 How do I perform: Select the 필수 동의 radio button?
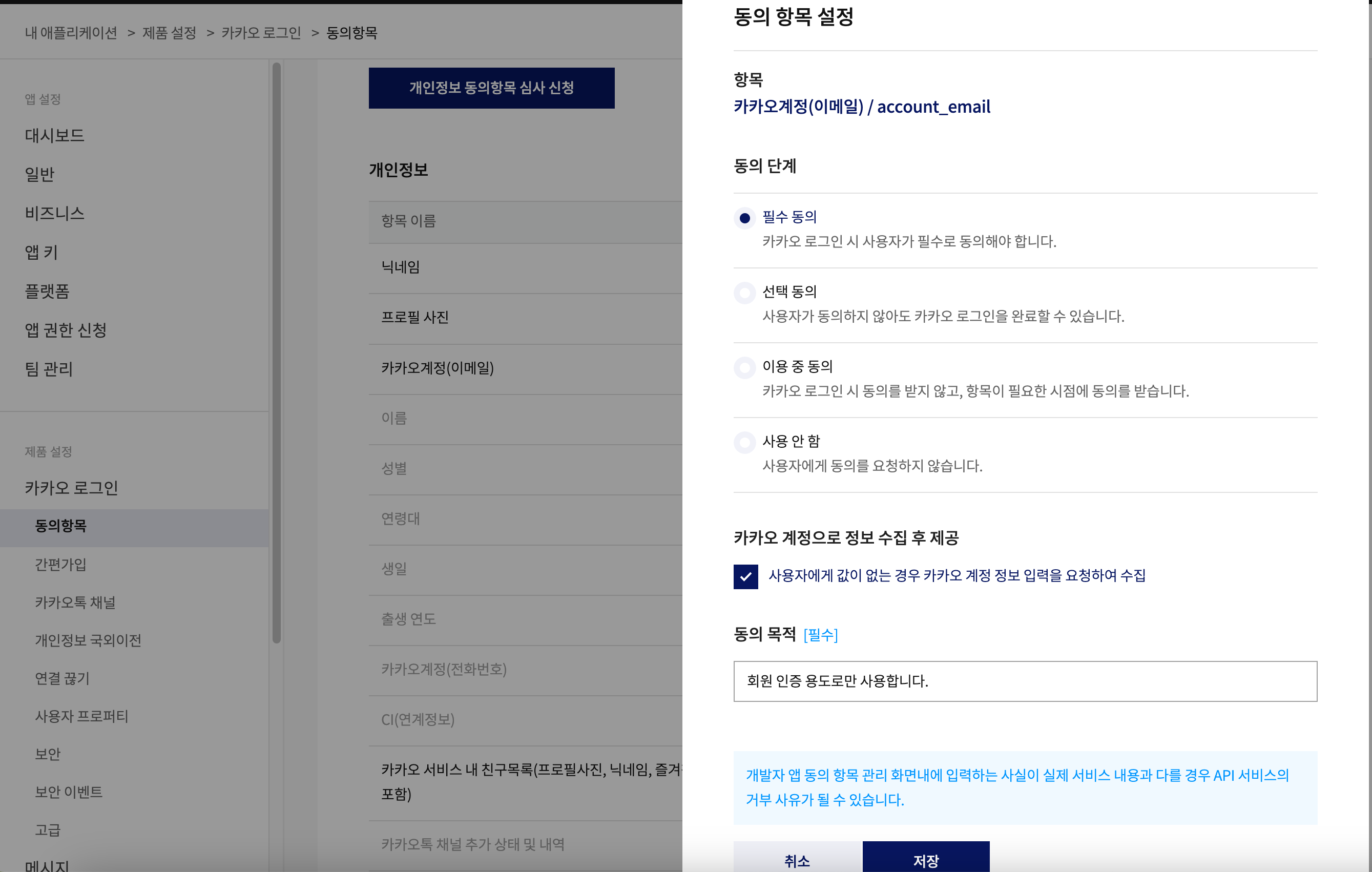(744, 218)
